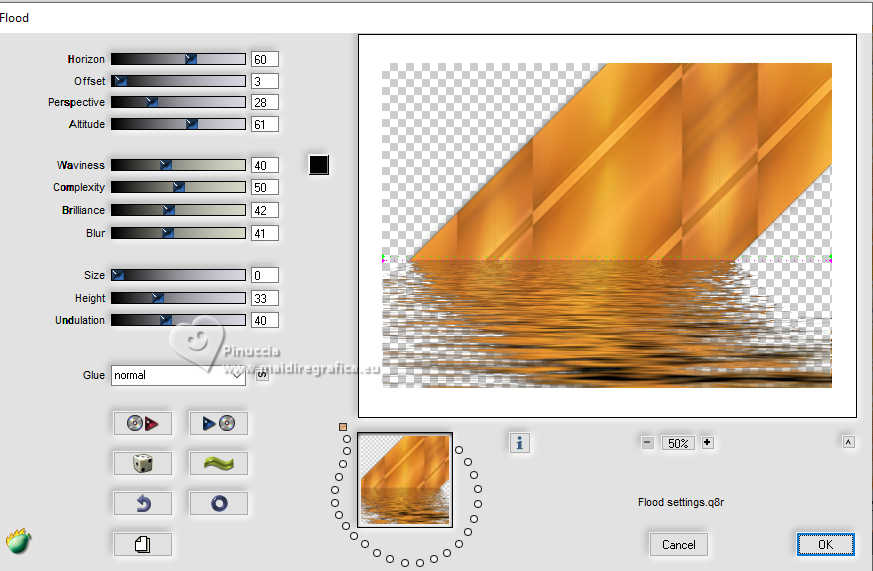Click the Blur value field showing 41

coord(264,233)
